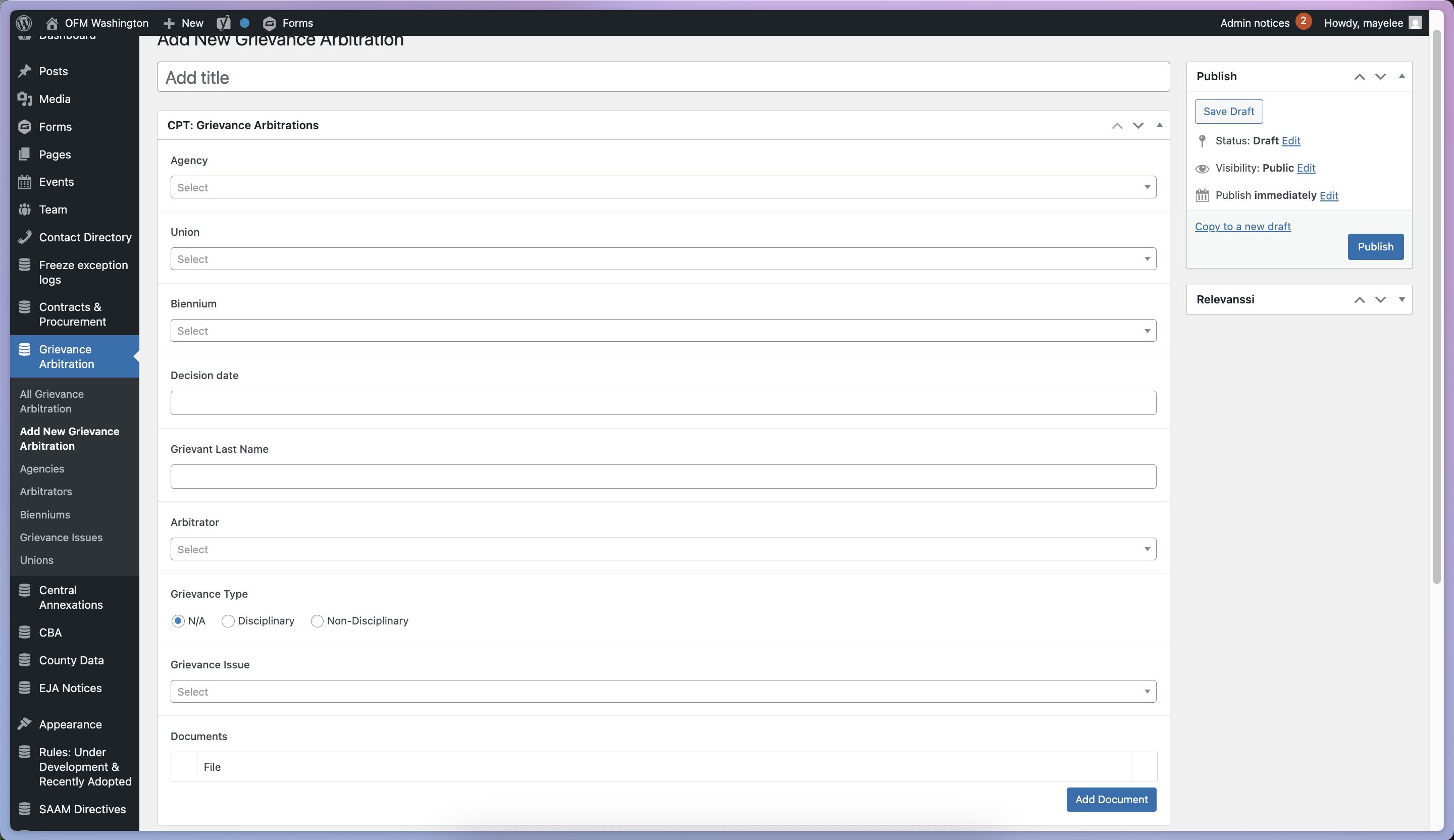The image size is (1454, 840).
Task: Open Events via the calendar icon
Action: [x=24, y=182]
